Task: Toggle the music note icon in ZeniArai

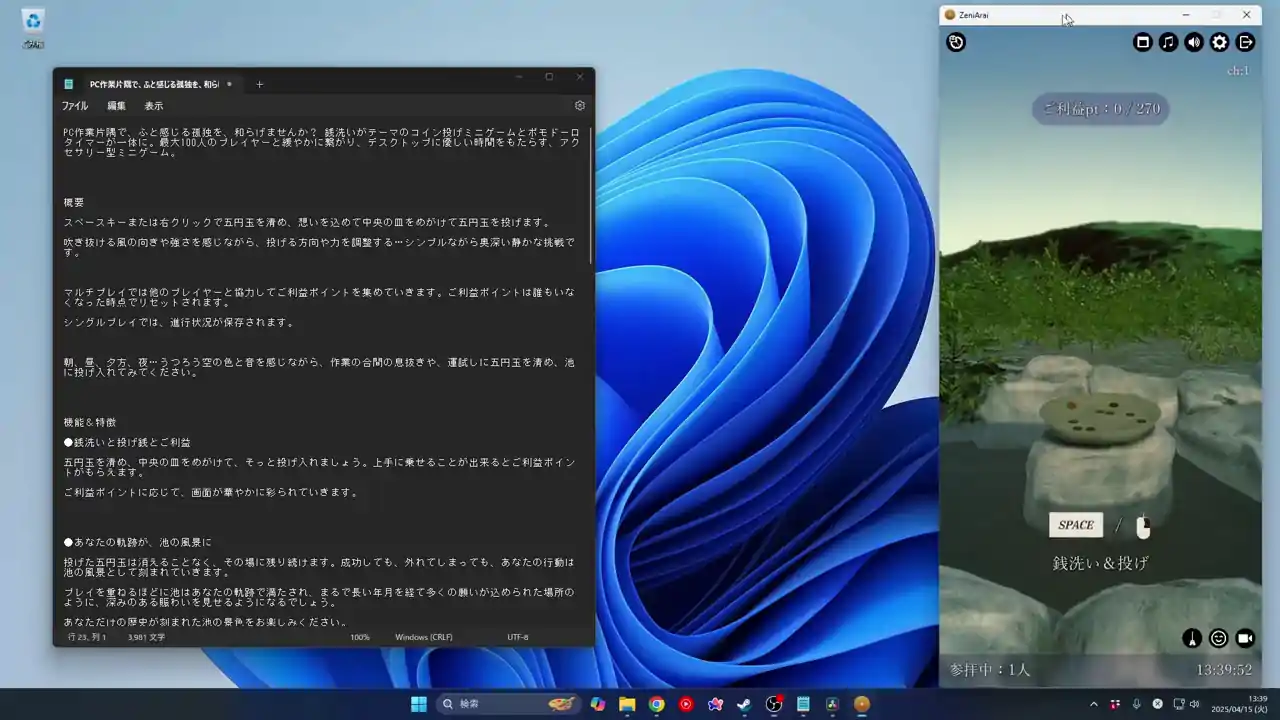Action: coord(1168,42)
